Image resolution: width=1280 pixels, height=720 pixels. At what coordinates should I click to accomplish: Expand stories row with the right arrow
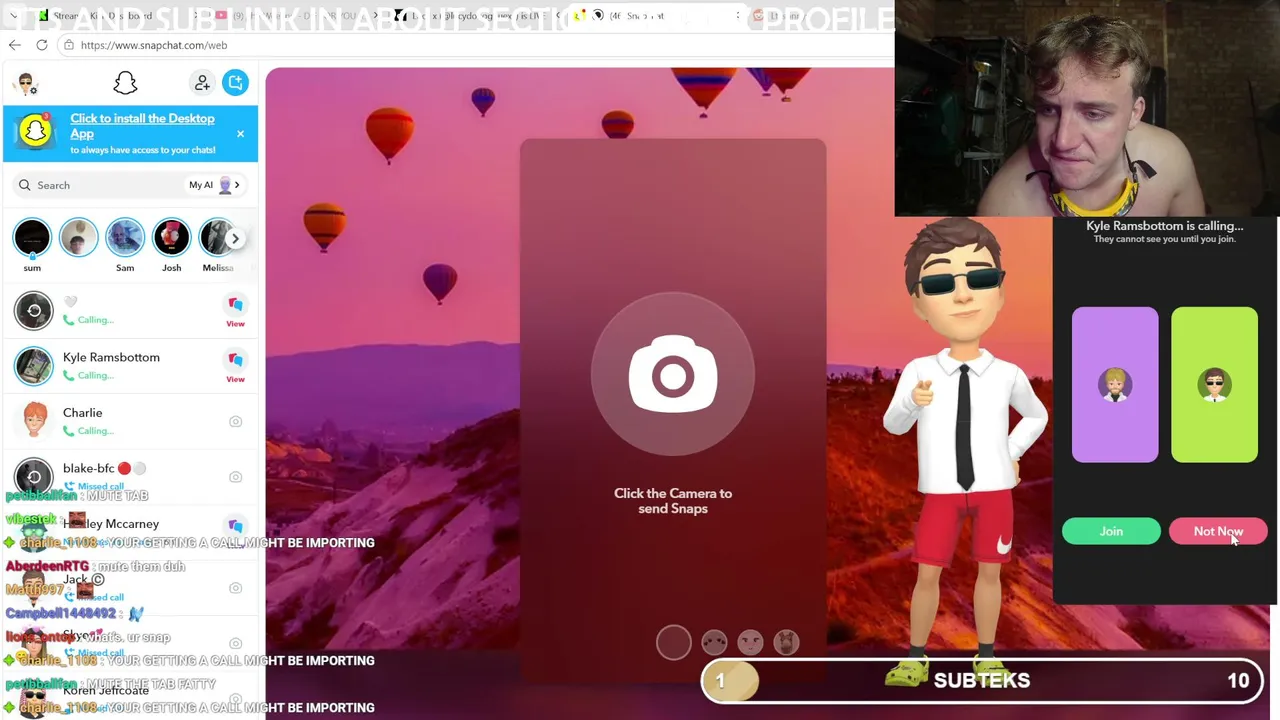pos(235,238)
